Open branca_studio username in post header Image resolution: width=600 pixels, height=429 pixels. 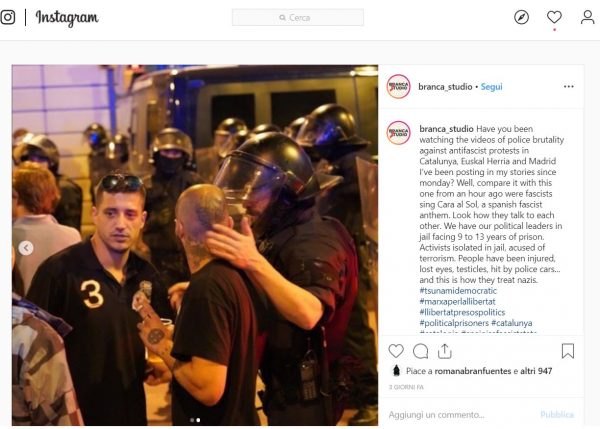click(445, 87)
